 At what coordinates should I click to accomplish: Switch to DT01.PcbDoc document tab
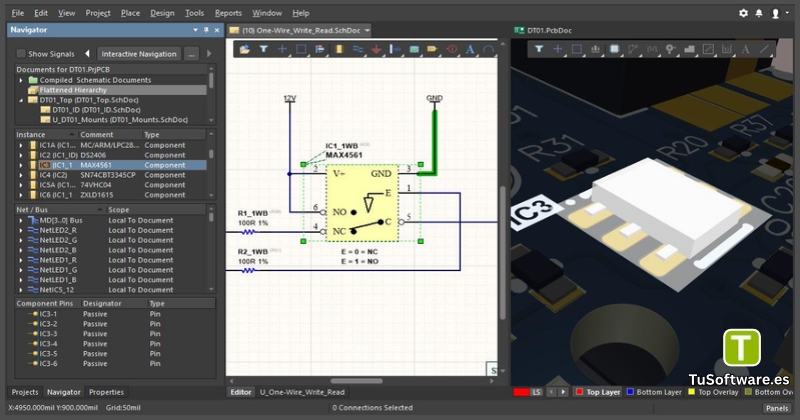click(x=544, y=31)
